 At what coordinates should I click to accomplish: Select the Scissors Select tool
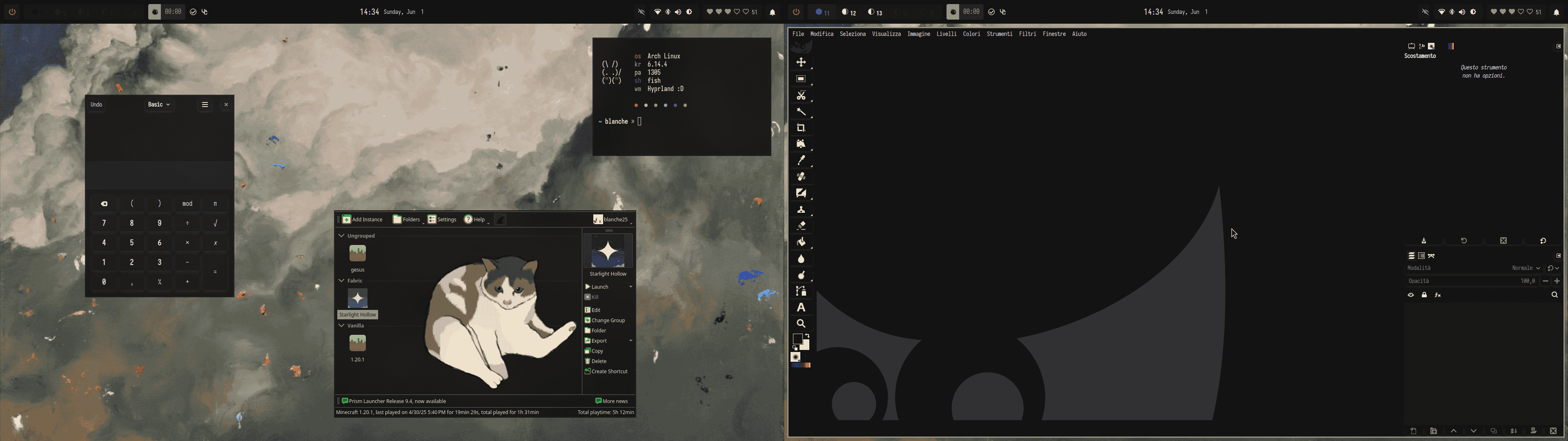click(x=801, y=96)
